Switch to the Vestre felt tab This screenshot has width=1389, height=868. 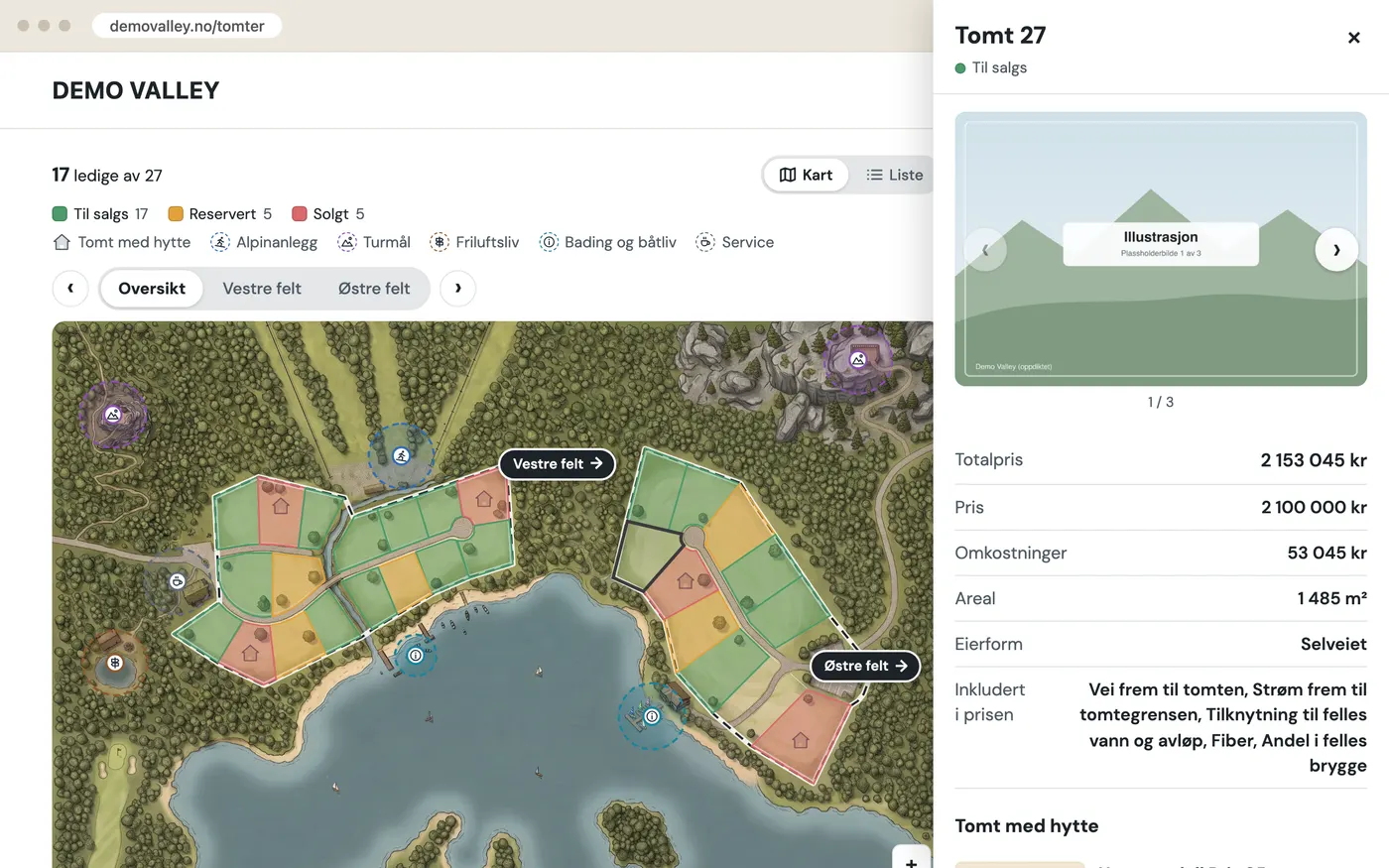click(262, 289)
